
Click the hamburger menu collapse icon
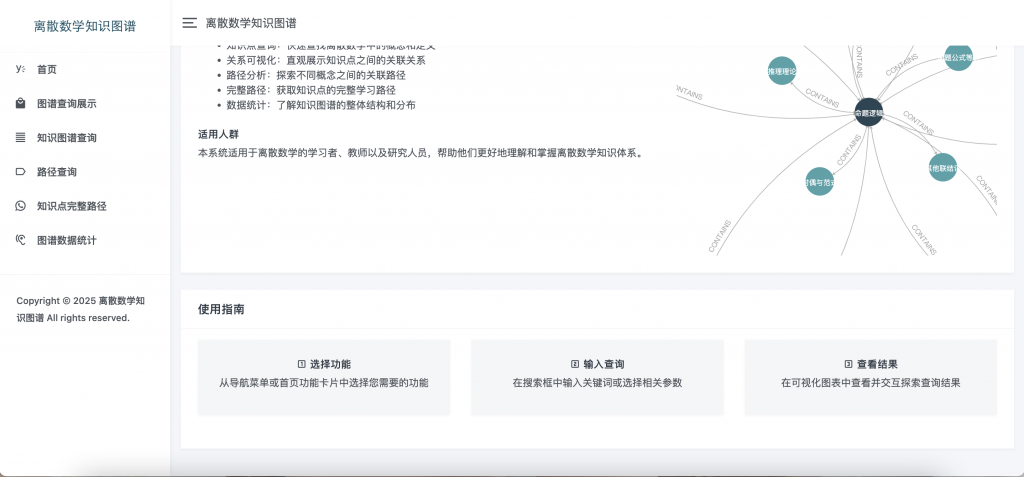click(x=189, y=23)
